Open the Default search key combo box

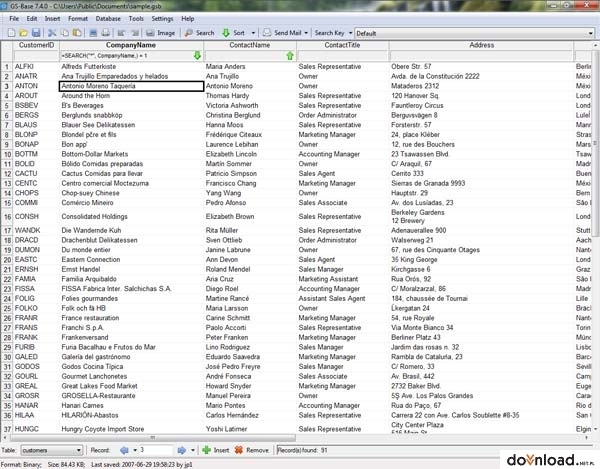[x=474, y=33]
